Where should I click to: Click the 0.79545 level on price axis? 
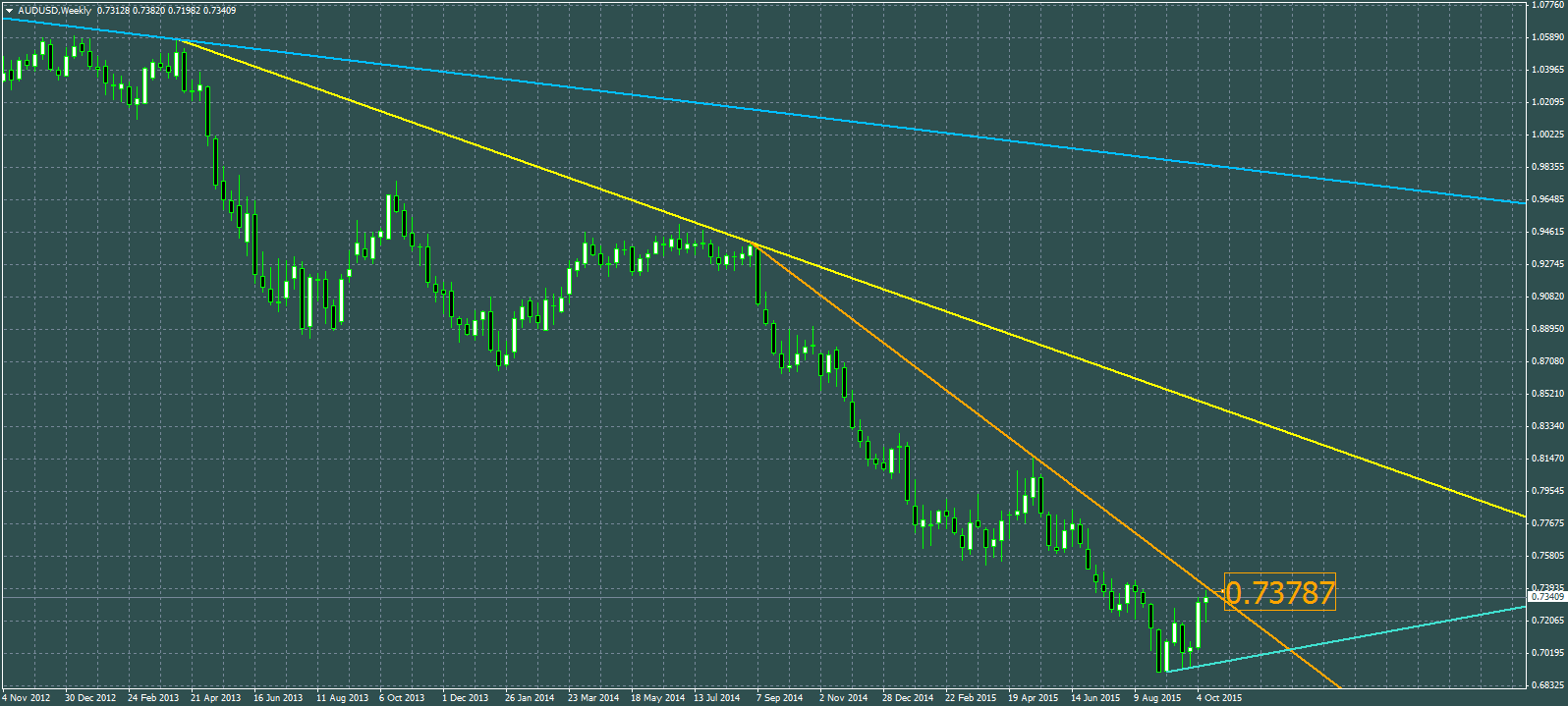point(1547,491)
